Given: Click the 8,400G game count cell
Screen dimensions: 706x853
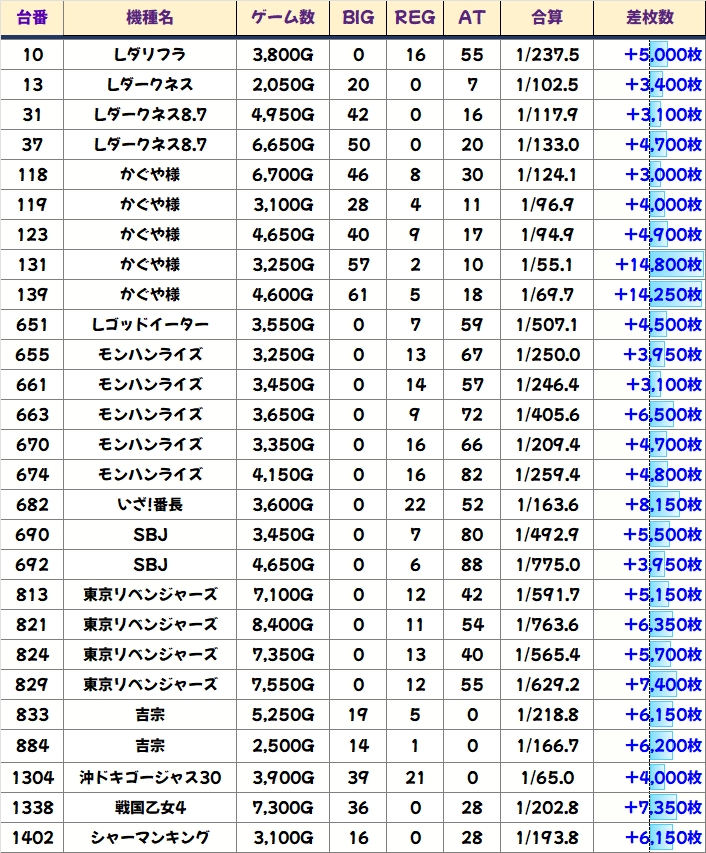Looking at the screenshot, I should tap(282, 625).
